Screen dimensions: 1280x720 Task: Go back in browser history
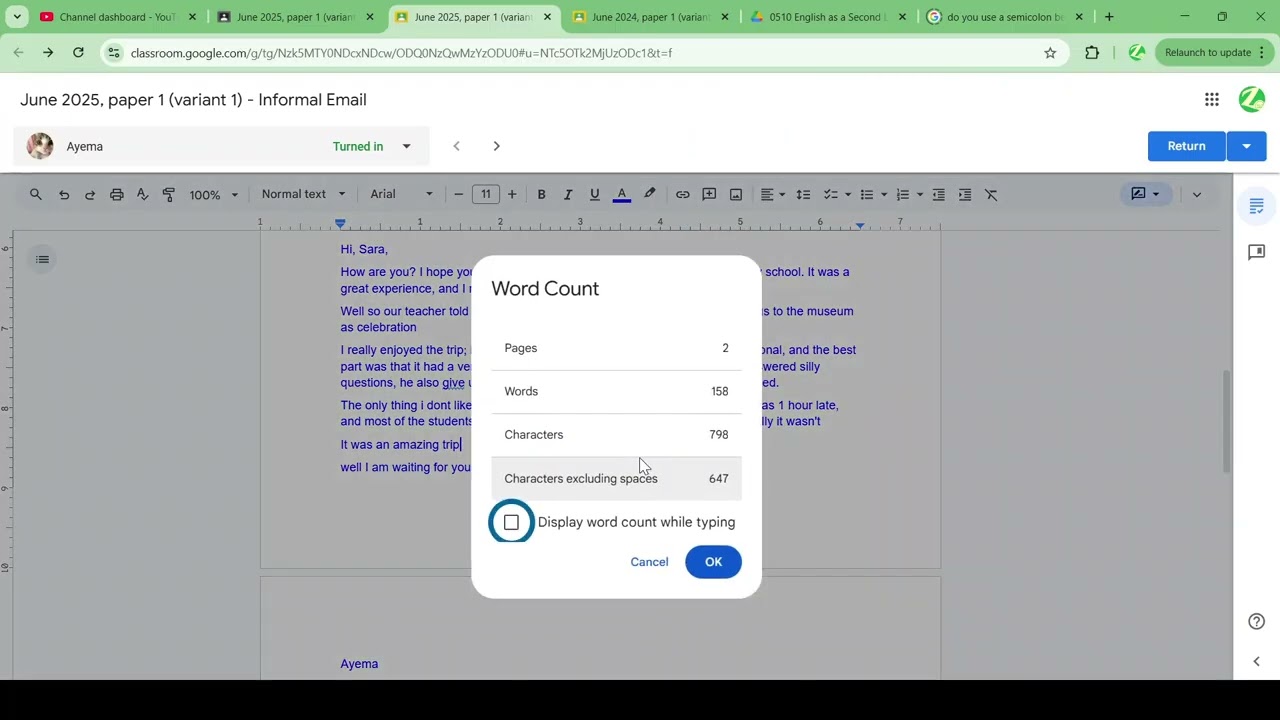click(x=18, y=53)
